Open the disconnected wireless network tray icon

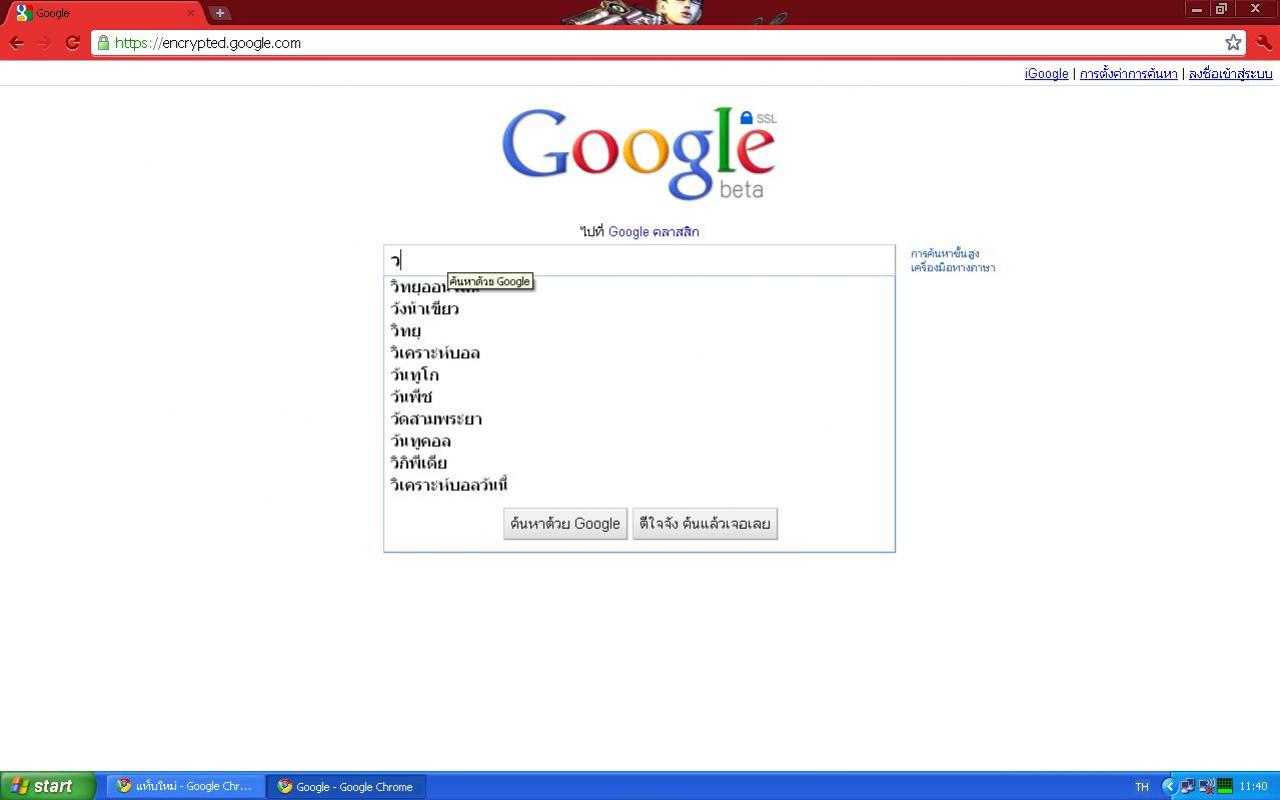(1206, 786)
